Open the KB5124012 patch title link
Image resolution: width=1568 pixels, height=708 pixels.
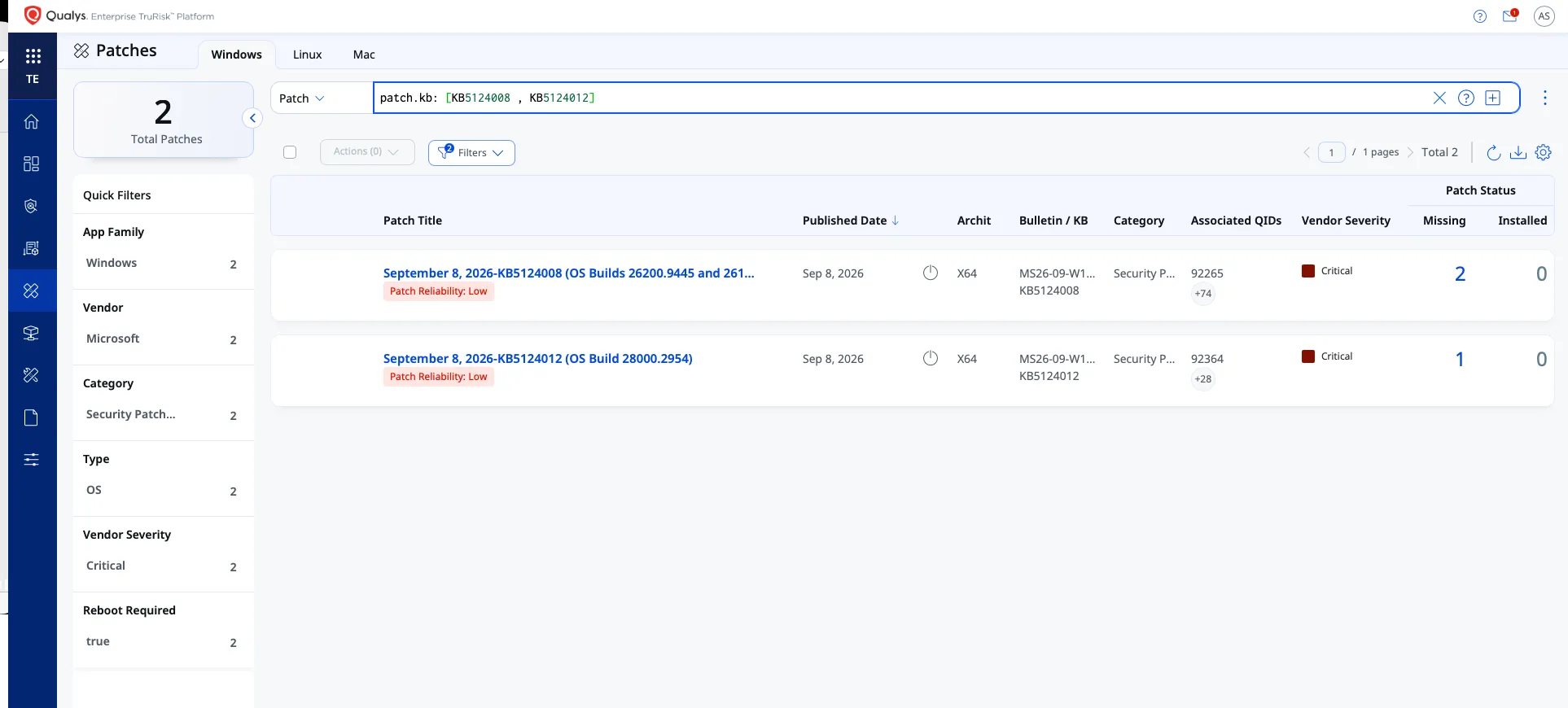click(537, 358)
